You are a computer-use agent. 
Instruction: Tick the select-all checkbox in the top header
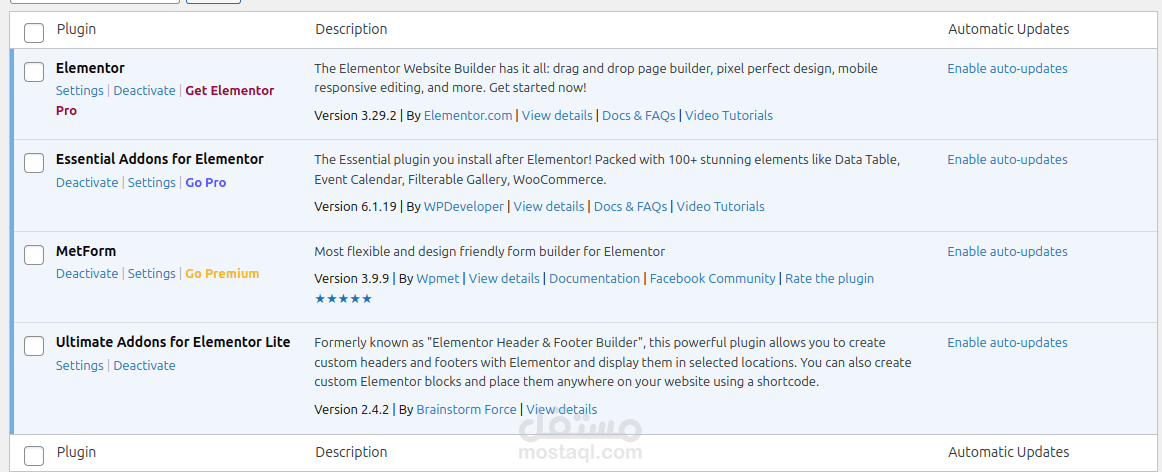[33, 33]
